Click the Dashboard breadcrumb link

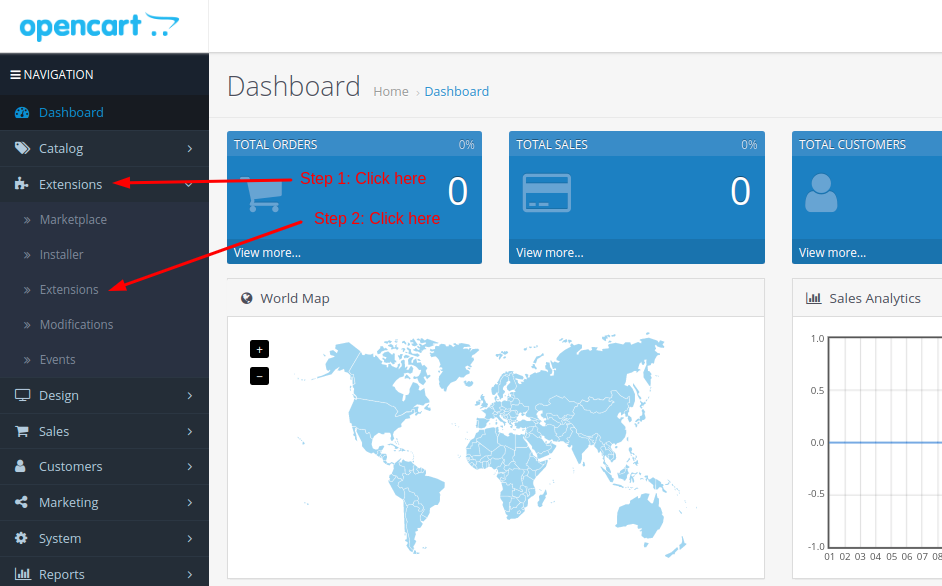pyautogui.click(x=457, y=91)
